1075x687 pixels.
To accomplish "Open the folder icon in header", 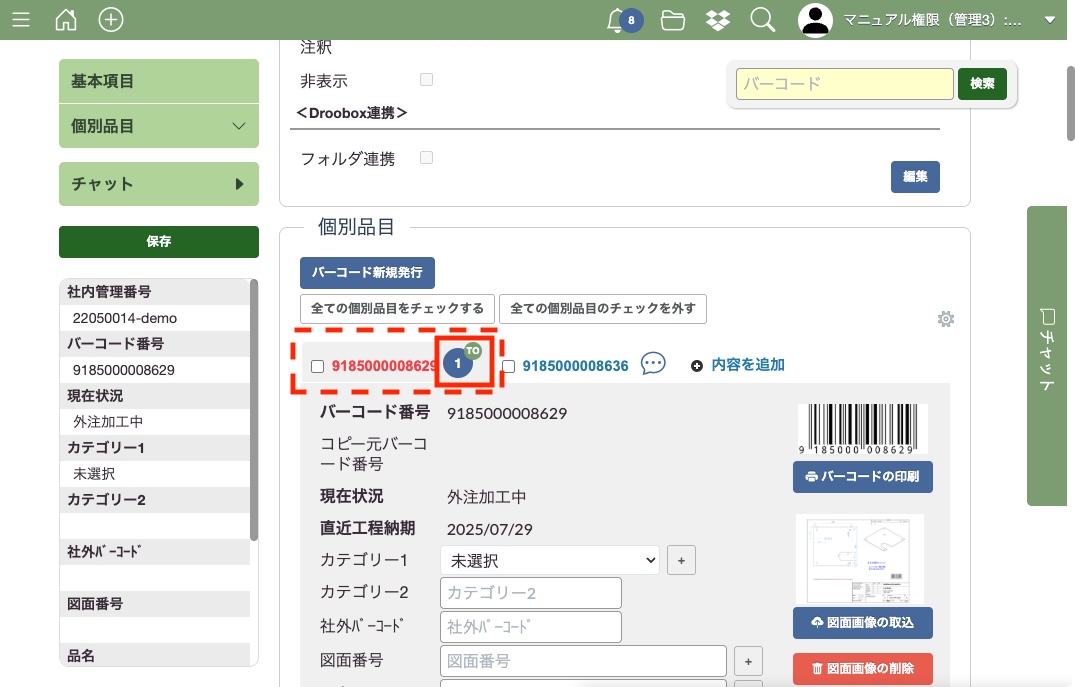I will tap(673, 20).
